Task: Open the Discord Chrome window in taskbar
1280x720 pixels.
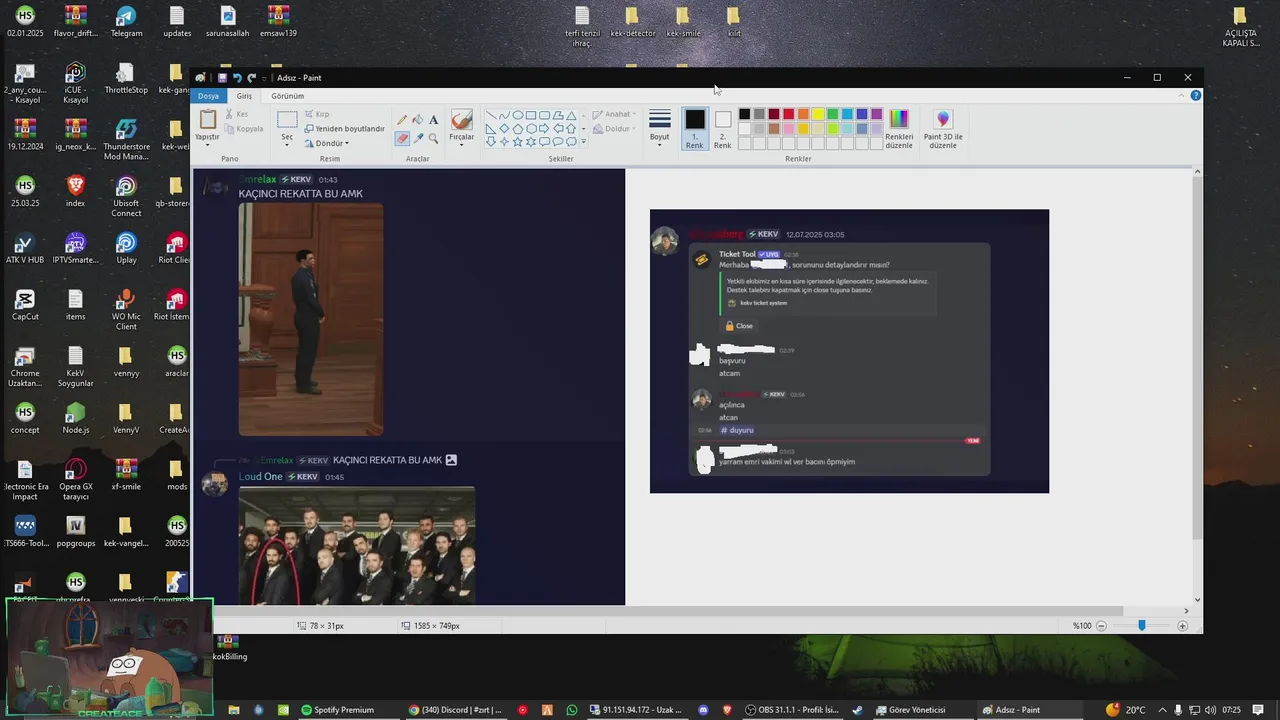Action: pyautogui.click(x=455, y=710)
